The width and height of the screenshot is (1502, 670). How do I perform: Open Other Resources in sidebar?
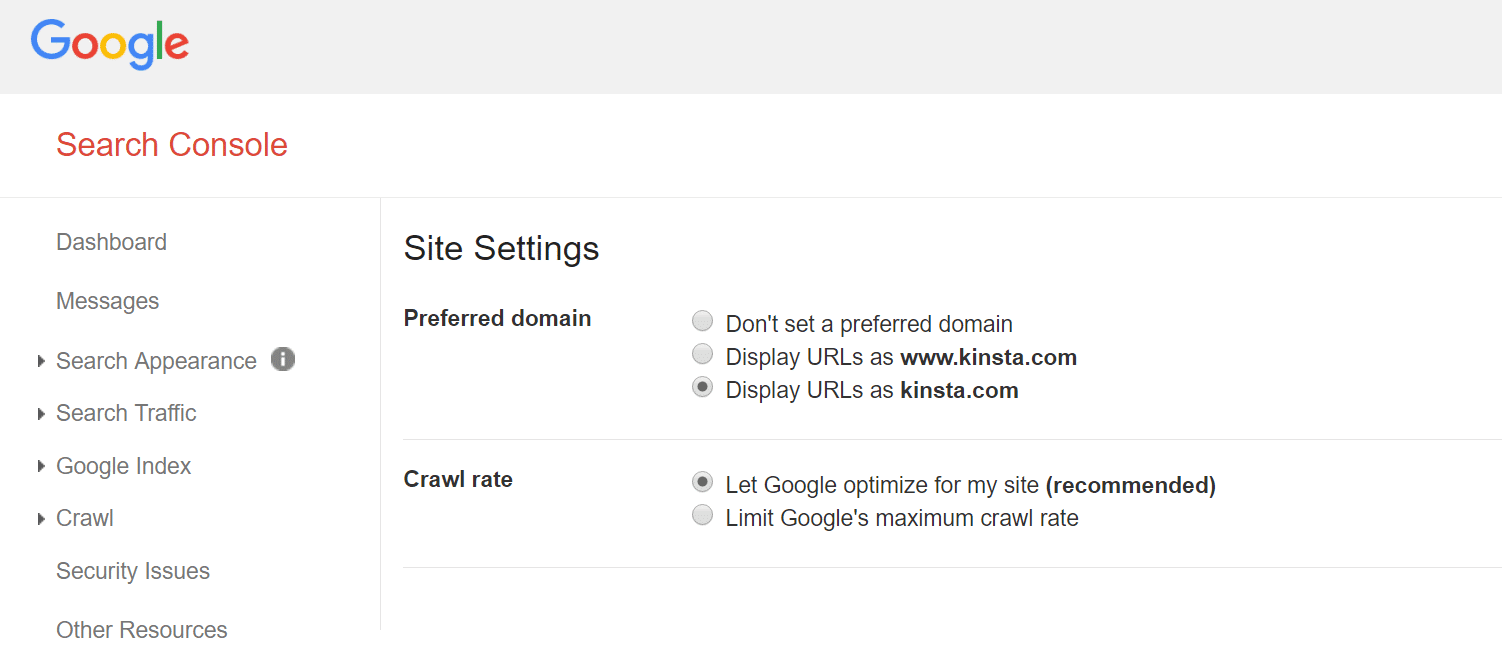click(141, 630)
